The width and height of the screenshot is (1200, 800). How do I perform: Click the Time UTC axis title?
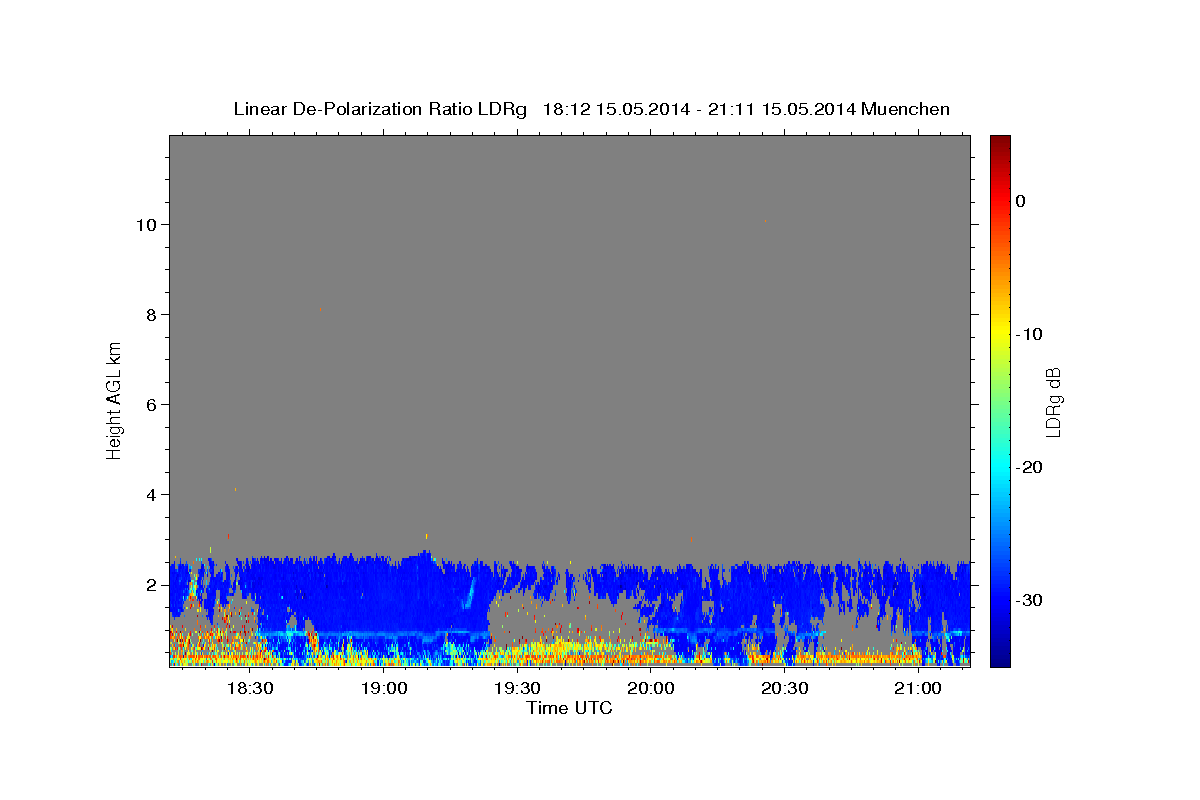coord(569,708)
